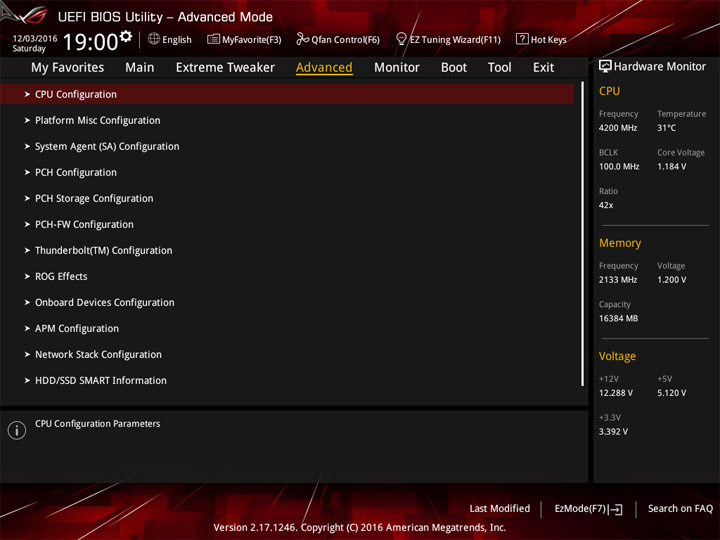Switch to the Boot tab
Viewport: 720px width, 540px height.
454,68
